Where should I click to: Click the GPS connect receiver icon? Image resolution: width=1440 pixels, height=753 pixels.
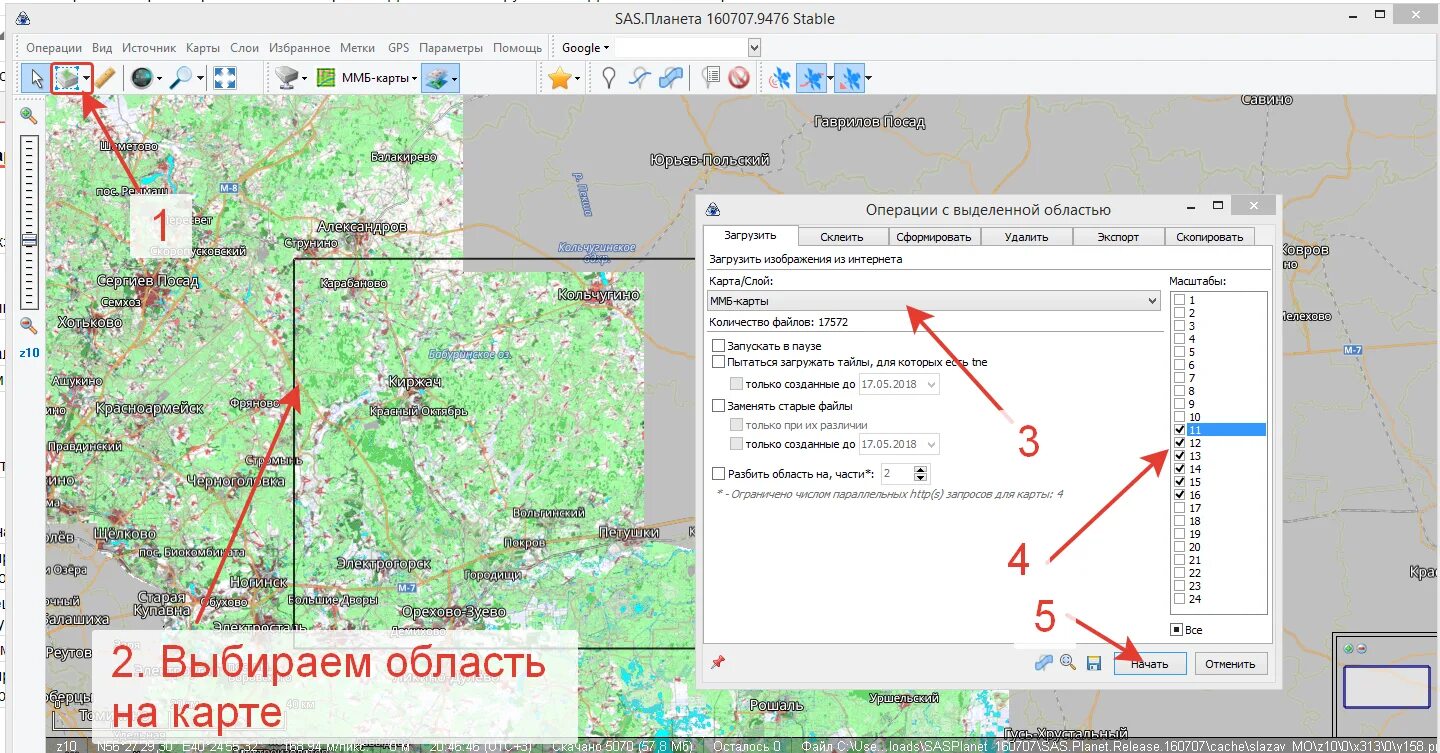coord(780,78)
